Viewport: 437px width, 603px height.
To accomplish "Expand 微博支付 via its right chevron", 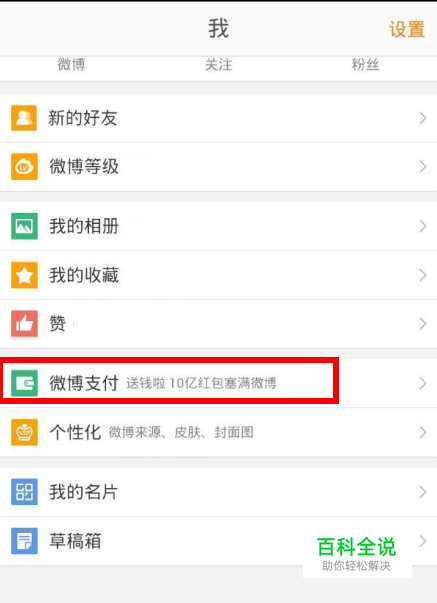I will click(x=423, y=383).
